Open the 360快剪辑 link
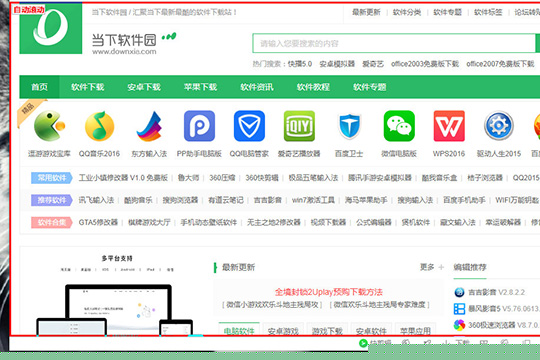 point(262,178)
